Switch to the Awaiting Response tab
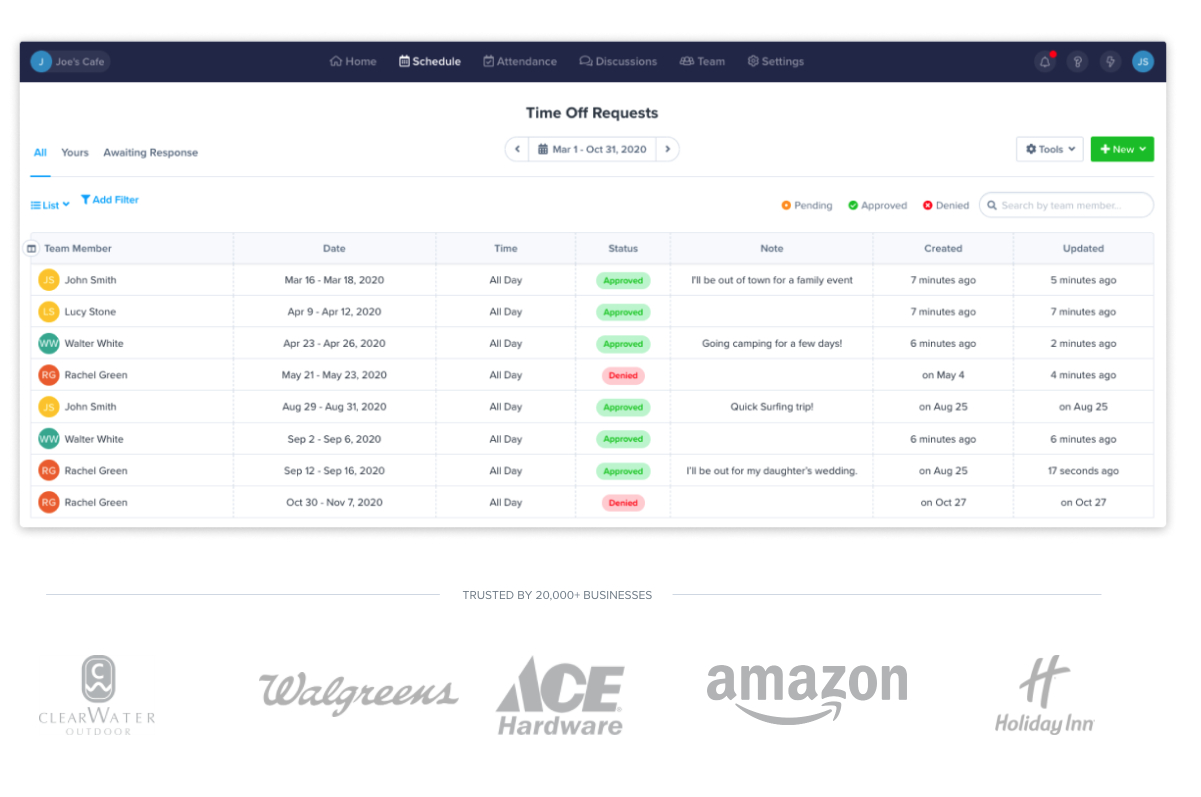This screenshot has height=797, width=1201. 151,153
